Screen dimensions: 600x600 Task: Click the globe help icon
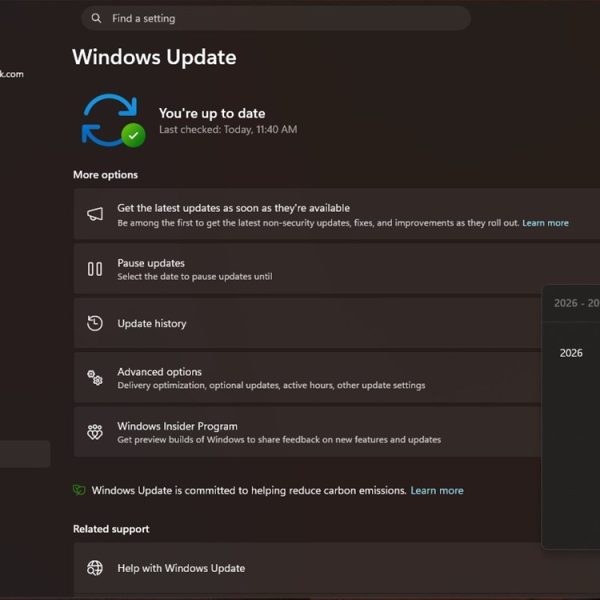pos(95,568)
